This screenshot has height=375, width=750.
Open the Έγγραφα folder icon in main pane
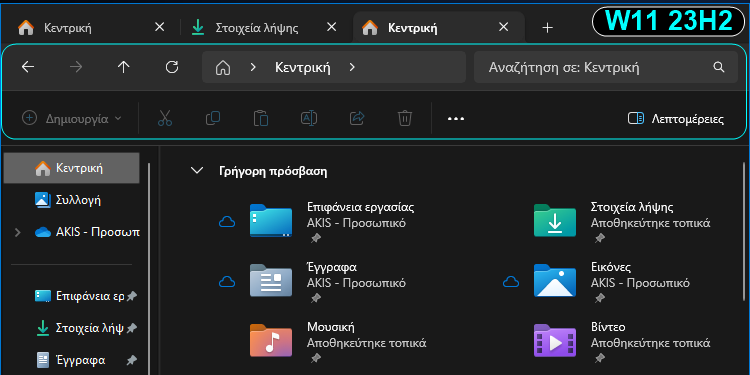pos(271,280)
